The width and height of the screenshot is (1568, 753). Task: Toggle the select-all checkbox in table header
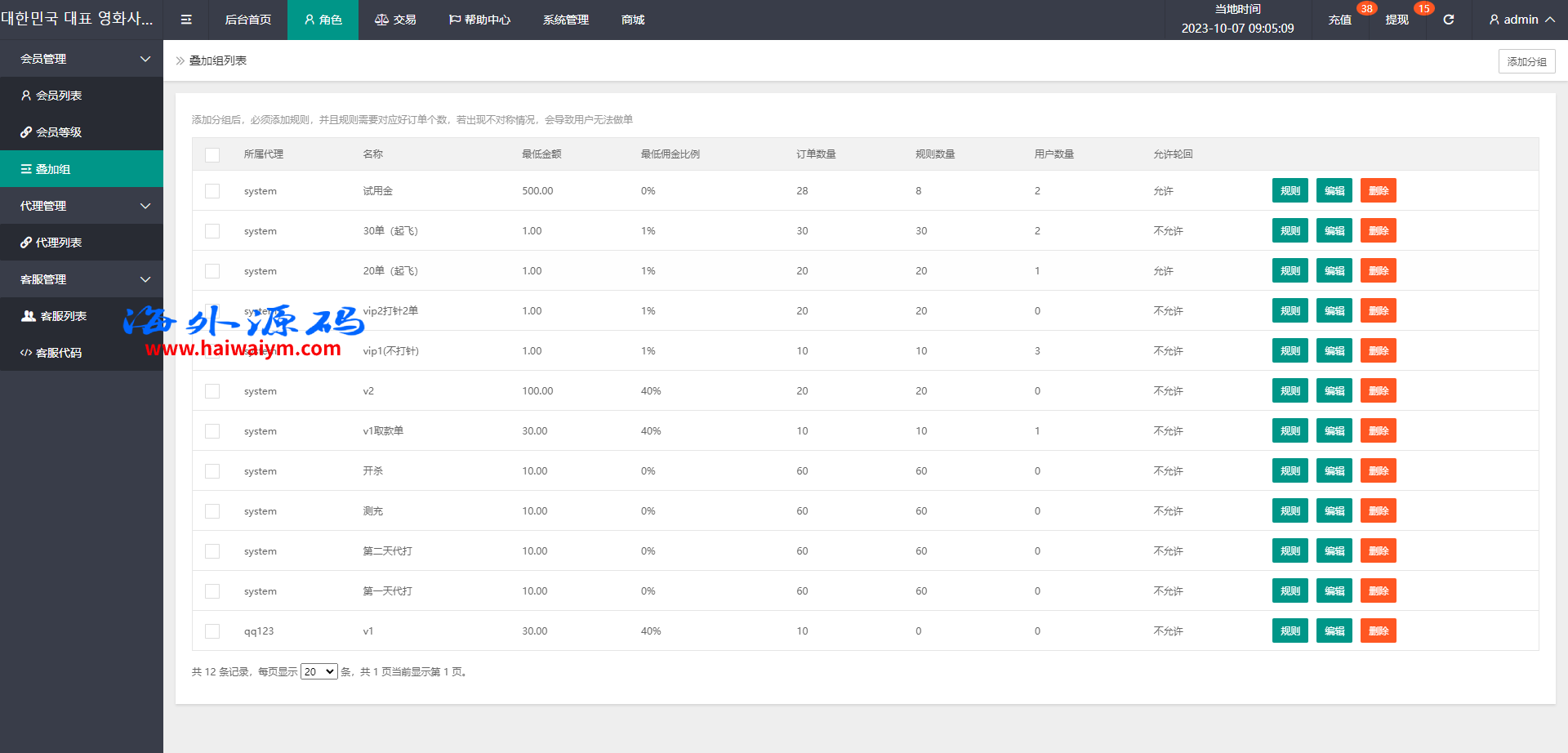click(x=212, y=154)
